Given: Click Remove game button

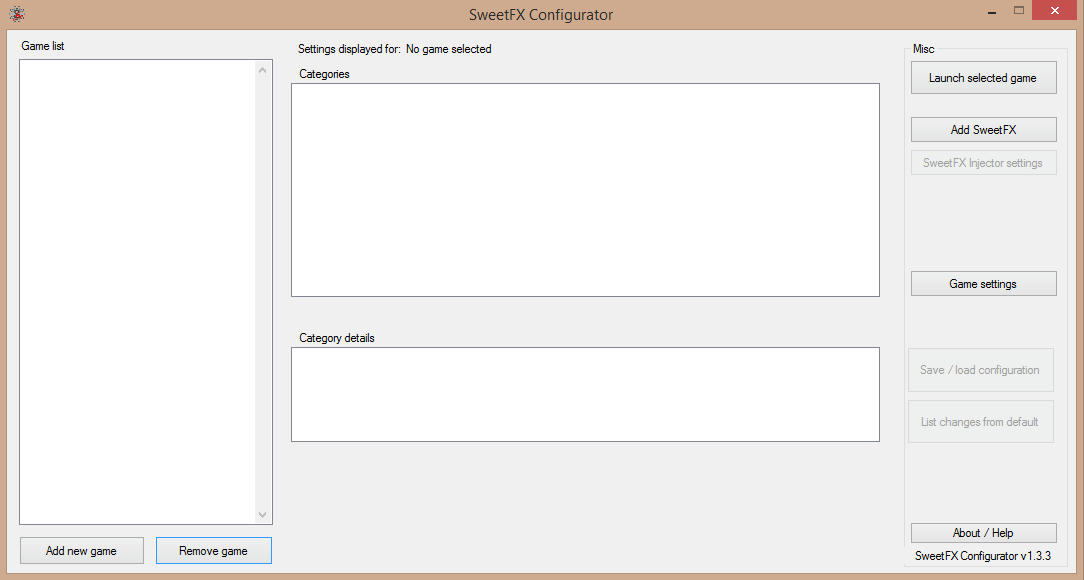Looking at the screenshot, I should (x=214, y=551).
